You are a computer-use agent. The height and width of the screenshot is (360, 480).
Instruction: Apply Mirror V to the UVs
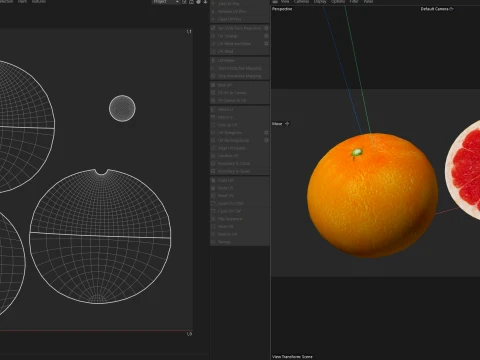pos(239,117)
